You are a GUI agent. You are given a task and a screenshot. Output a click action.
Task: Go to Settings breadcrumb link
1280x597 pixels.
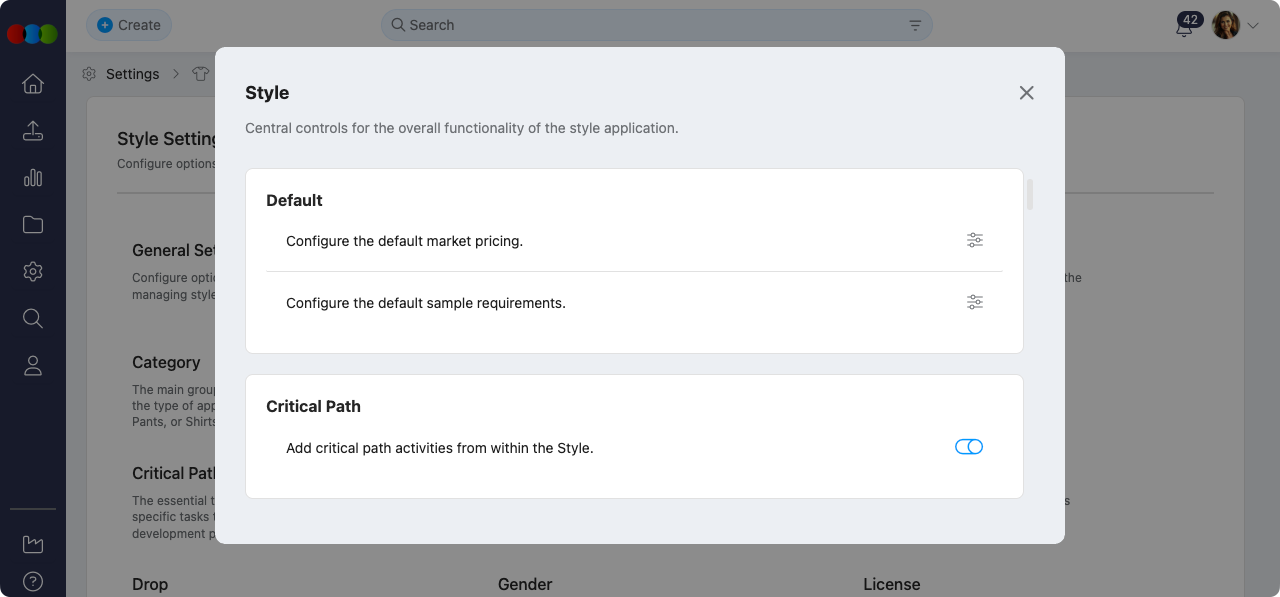coord(132,74)
